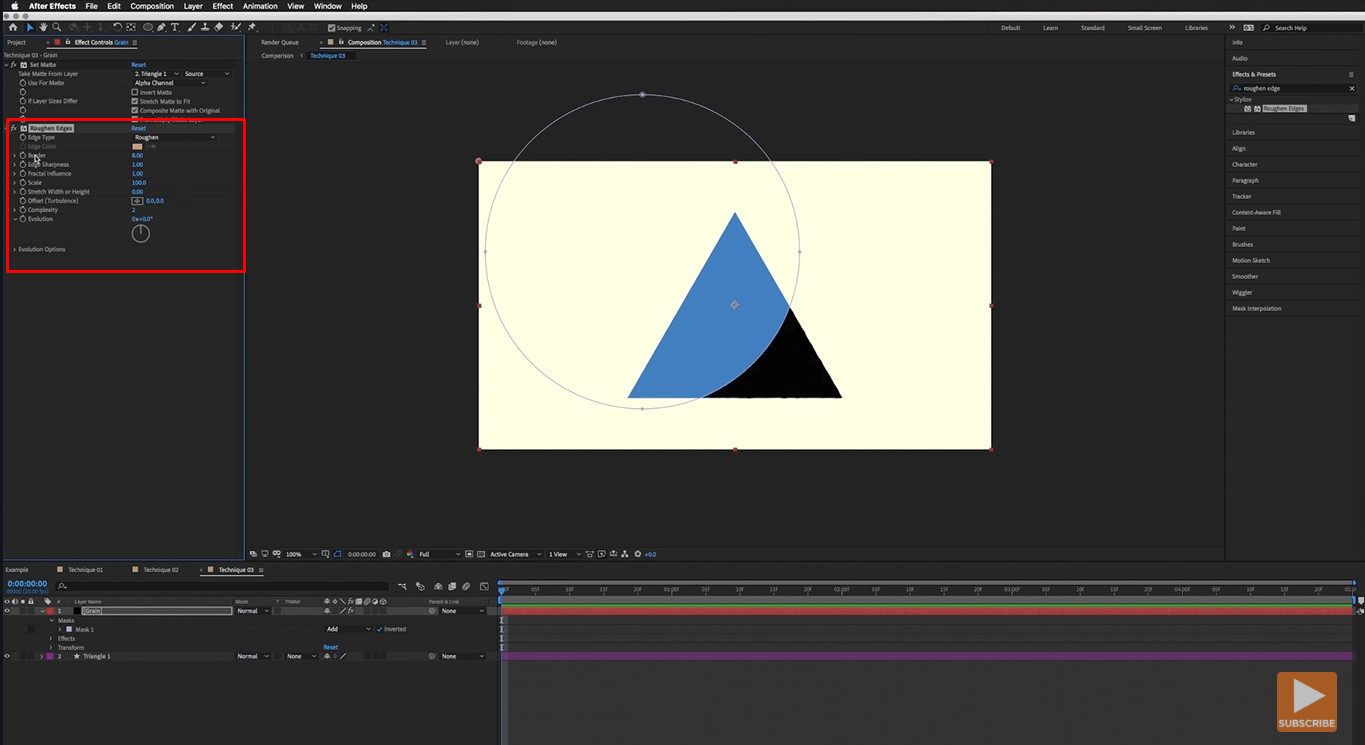Image resolution: width=1365 pixels, height=745 pixels.
Task: Click the Selection arrow tool
Action: 30,27
